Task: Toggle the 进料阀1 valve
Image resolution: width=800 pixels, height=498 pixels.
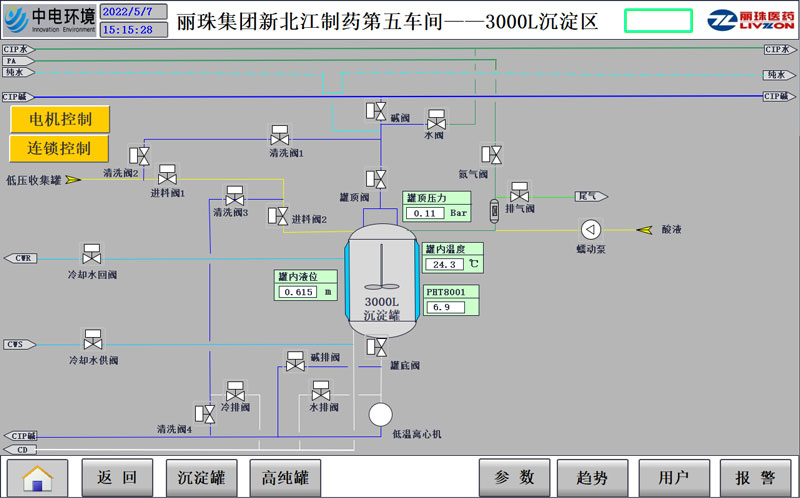Action: click(167, 176)
